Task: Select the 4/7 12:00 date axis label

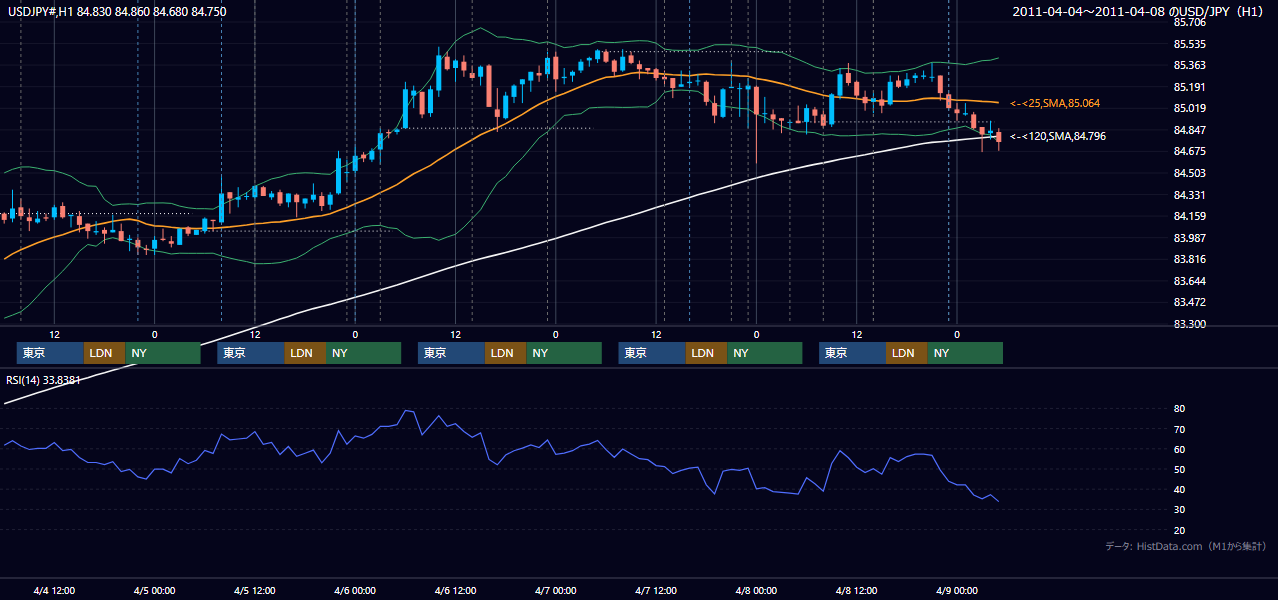Action: (x=656, y=591)
